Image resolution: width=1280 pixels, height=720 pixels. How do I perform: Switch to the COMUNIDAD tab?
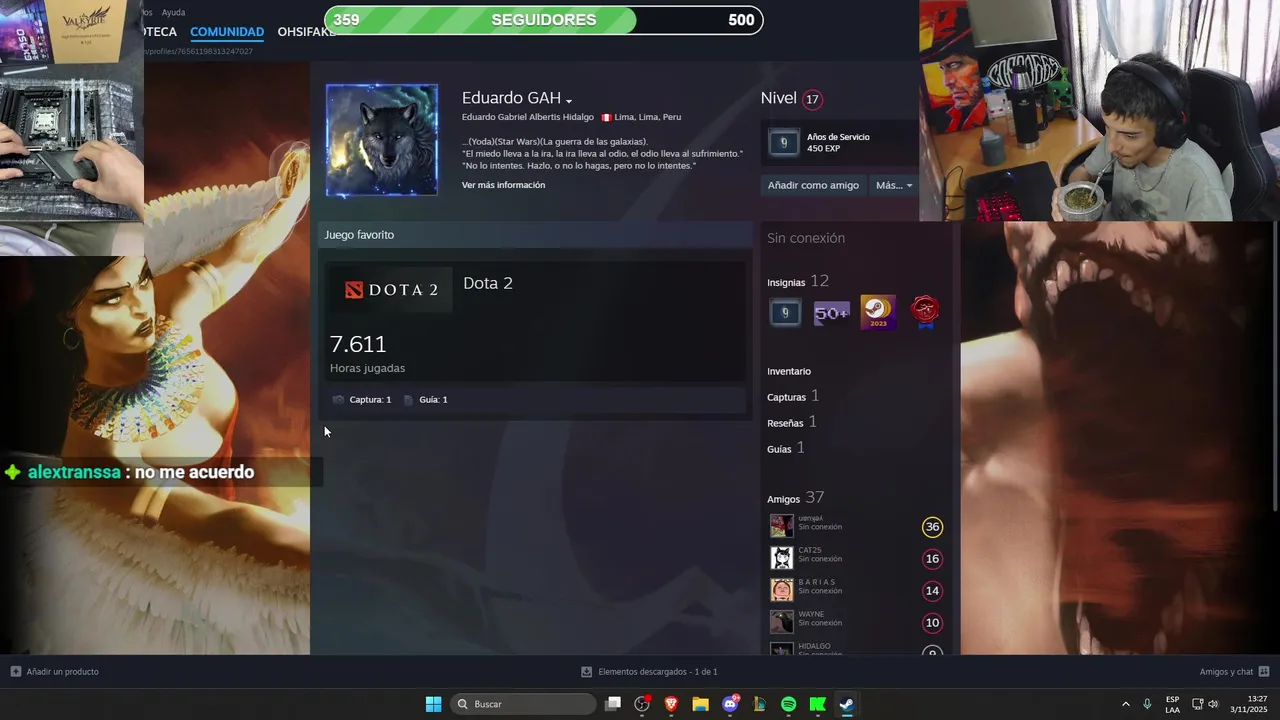[227, 32]
